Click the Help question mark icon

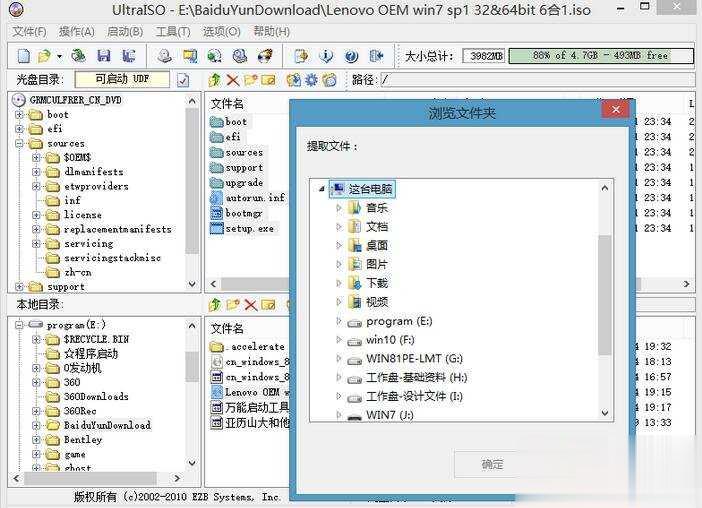click(351, 56)
